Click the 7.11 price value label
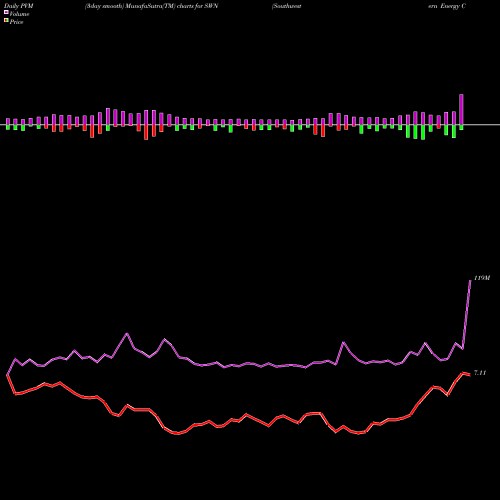 tap(480, 373)
